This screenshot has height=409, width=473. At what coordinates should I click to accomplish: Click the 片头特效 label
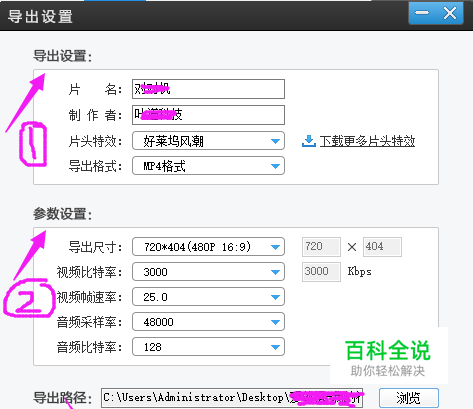[x=95, y=141]
